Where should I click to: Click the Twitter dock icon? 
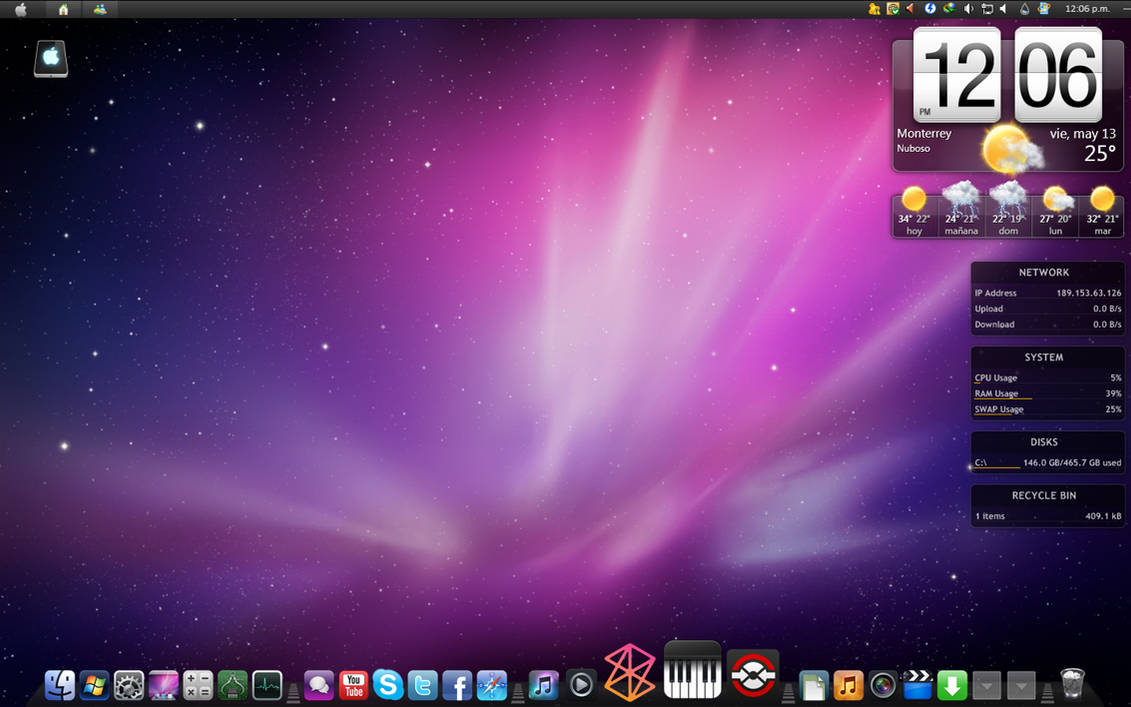click(423, 685)
